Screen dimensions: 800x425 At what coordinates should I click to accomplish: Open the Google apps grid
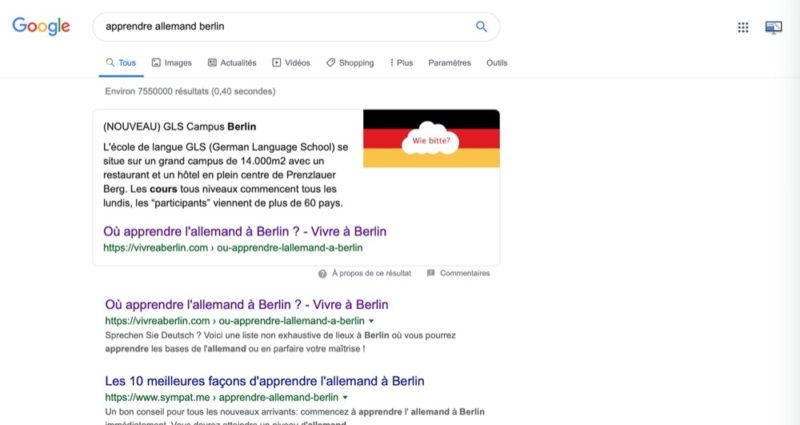click(743, 28)
